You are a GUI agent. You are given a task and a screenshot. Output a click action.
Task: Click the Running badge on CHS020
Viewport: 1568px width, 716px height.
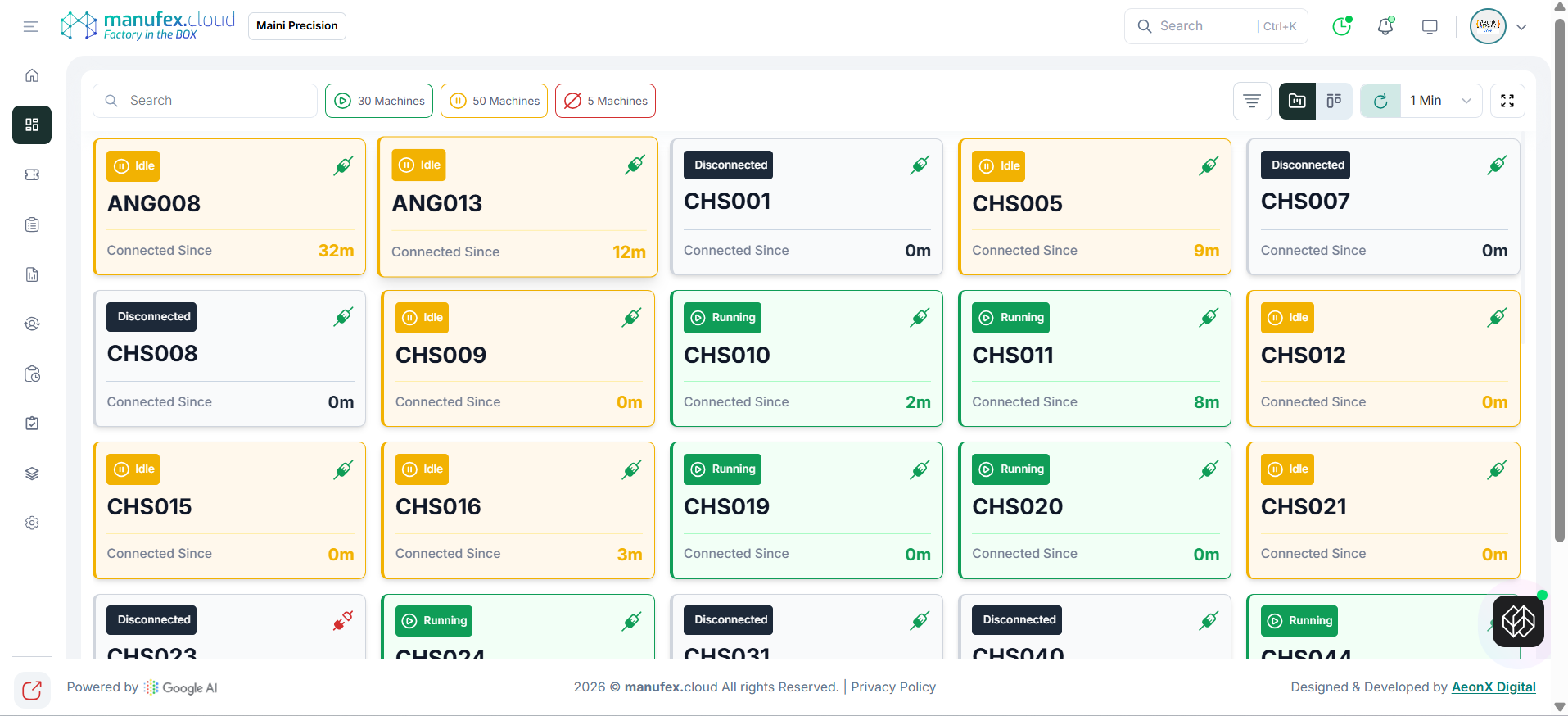[1011, 469]
